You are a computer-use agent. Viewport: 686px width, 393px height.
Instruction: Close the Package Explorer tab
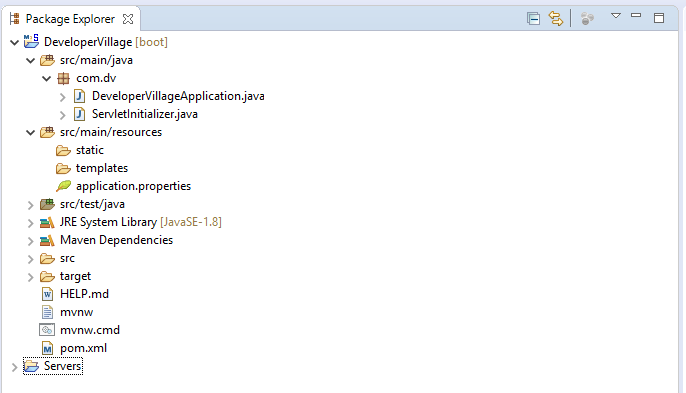(128, 19)
